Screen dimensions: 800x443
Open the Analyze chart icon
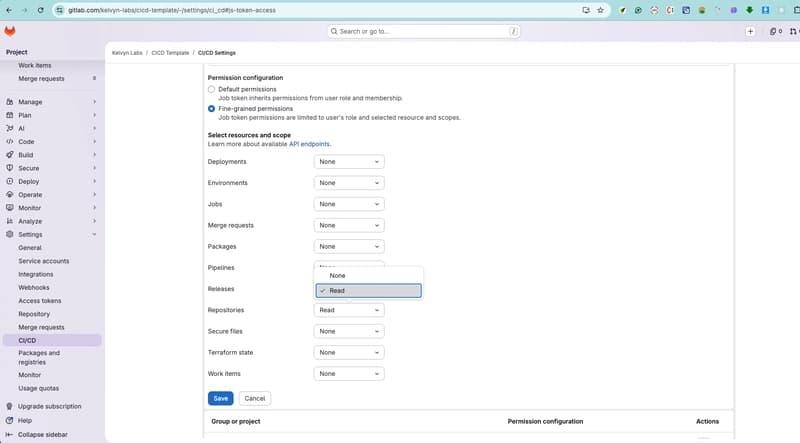(10, 221)
